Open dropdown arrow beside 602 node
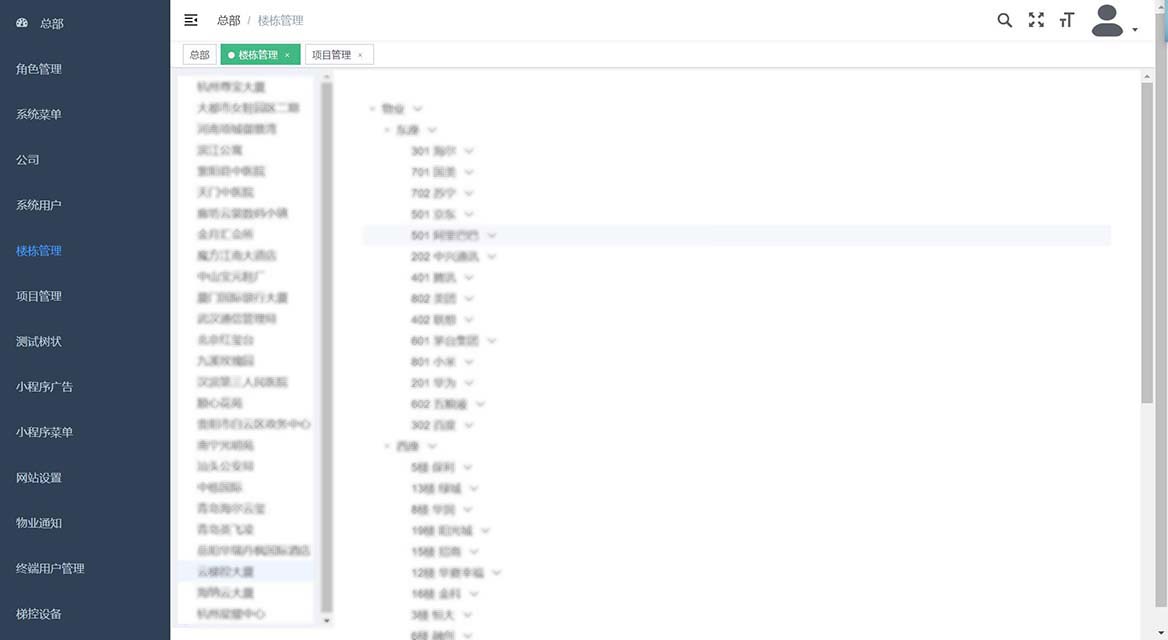Screen dimensions: 1168x640 point(481,404)
